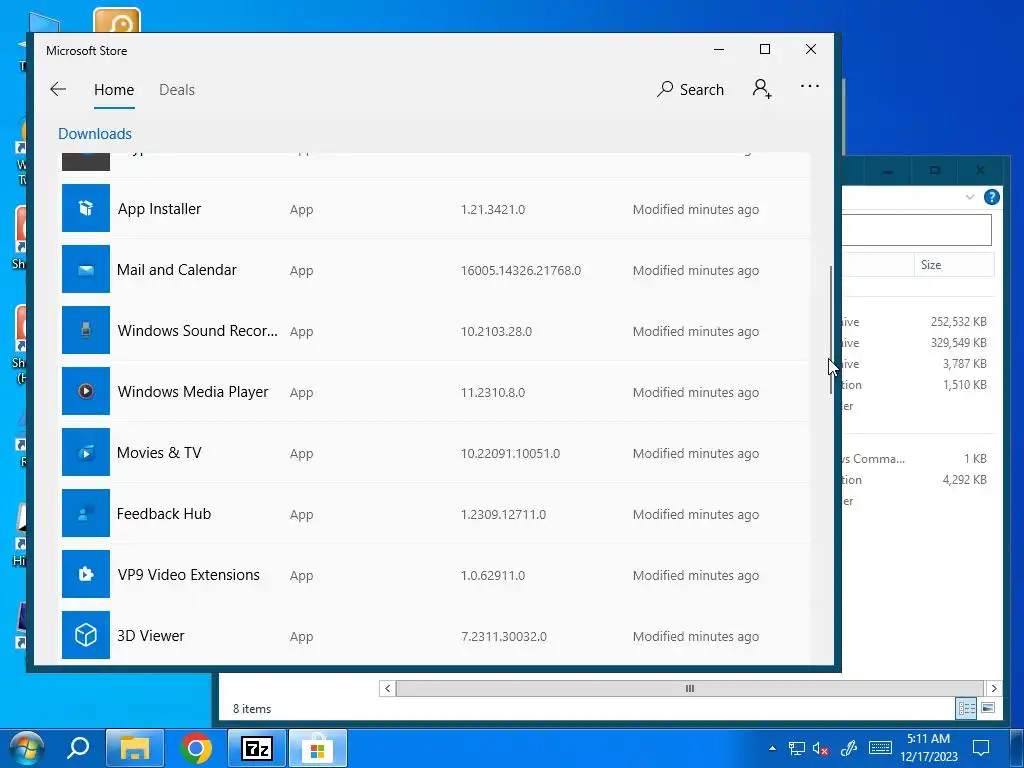Click the muted volume tray icon
This screenshot has width=1024, height=768.
pyautogui.click(x=821, y=748)
